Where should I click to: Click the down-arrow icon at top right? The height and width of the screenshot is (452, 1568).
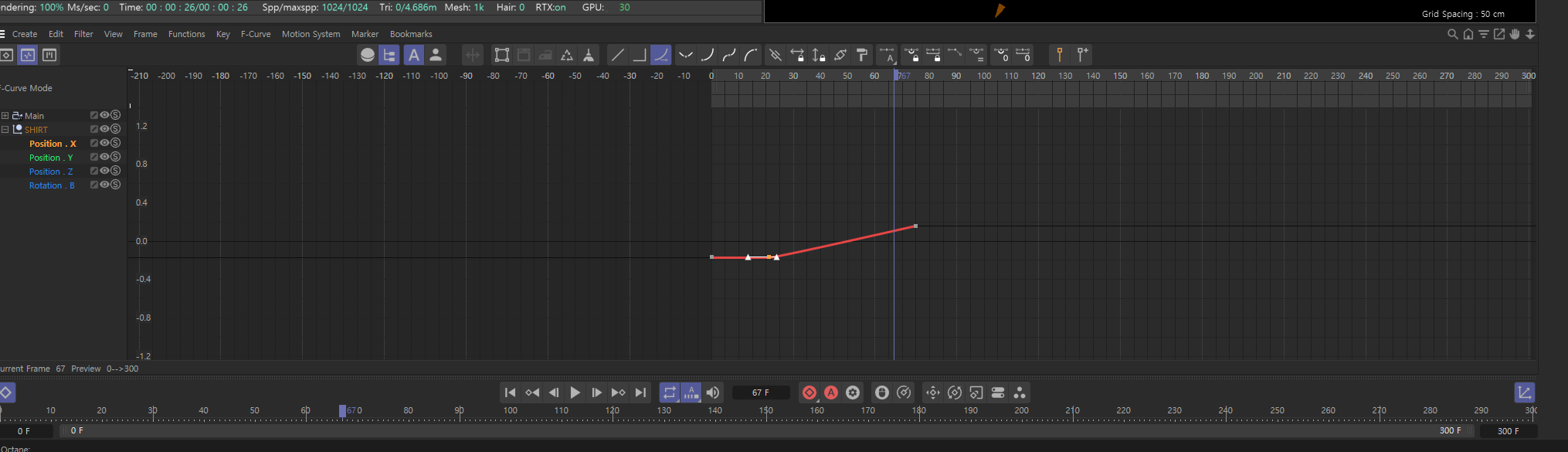click(x=1530, y=34)
